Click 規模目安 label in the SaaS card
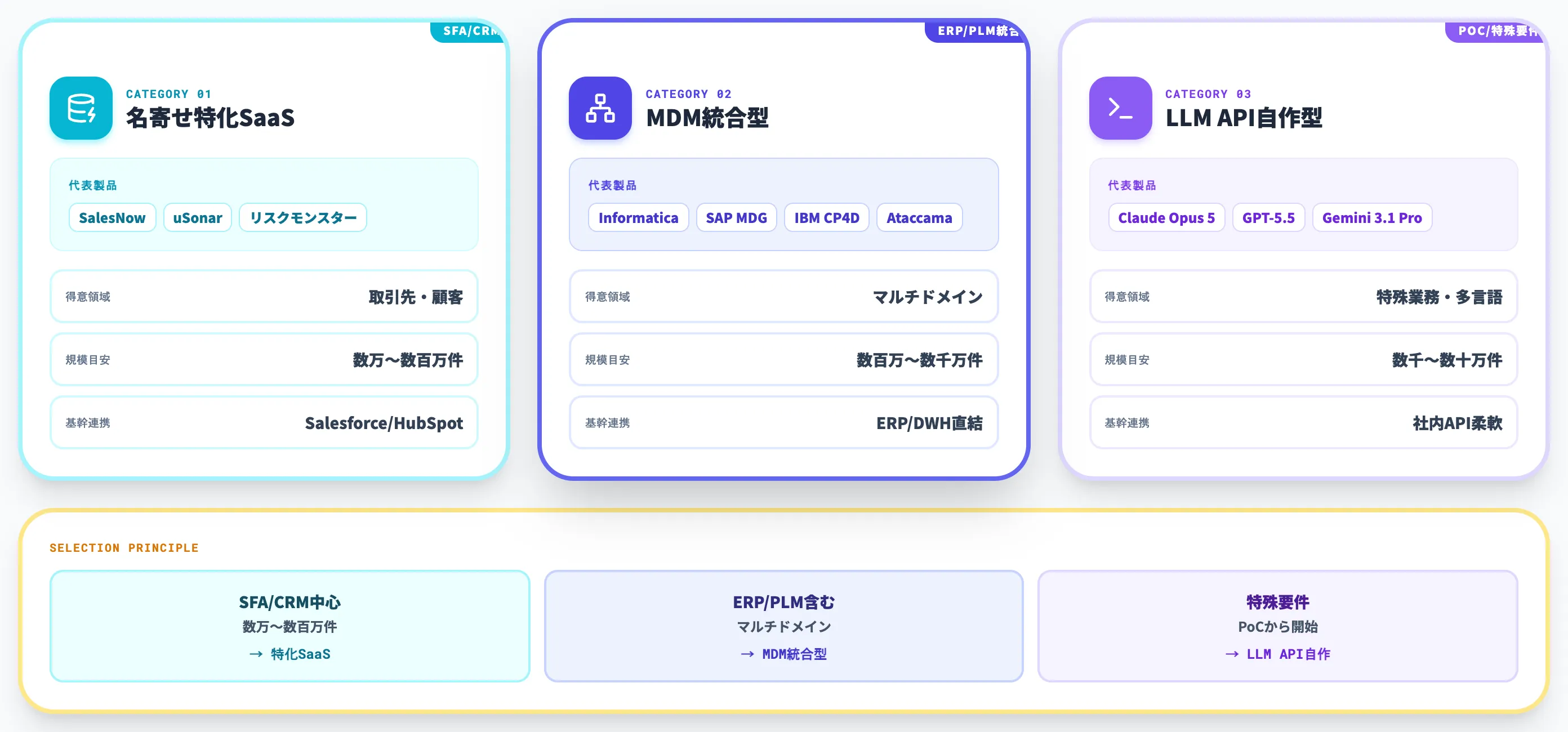 tap(88, 360)
